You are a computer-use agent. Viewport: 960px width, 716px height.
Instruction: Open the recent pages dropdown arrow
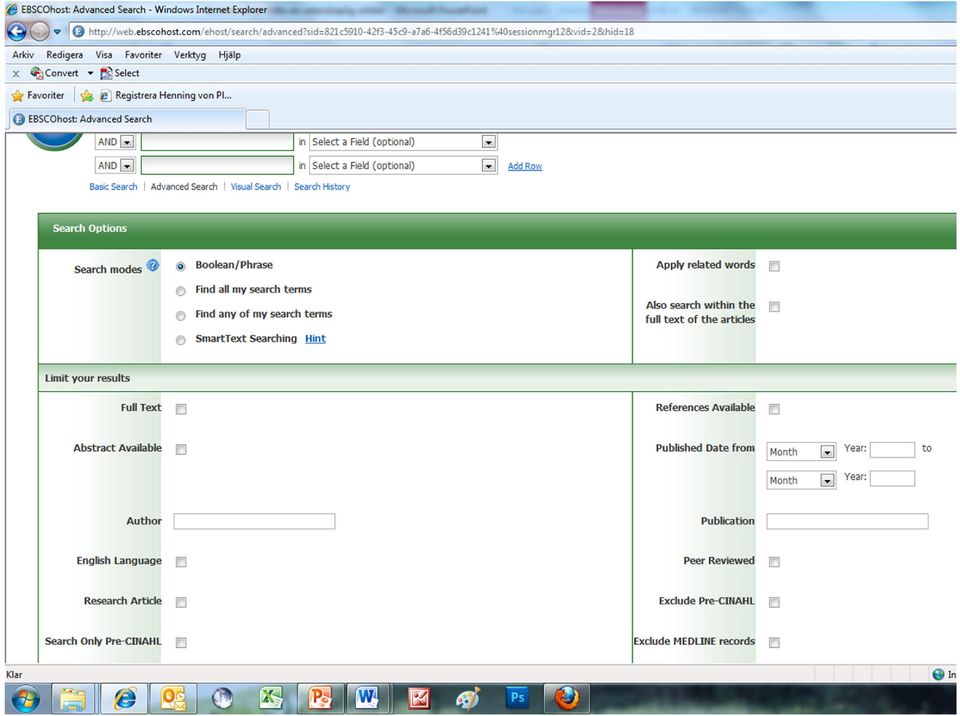click(57, 31)
